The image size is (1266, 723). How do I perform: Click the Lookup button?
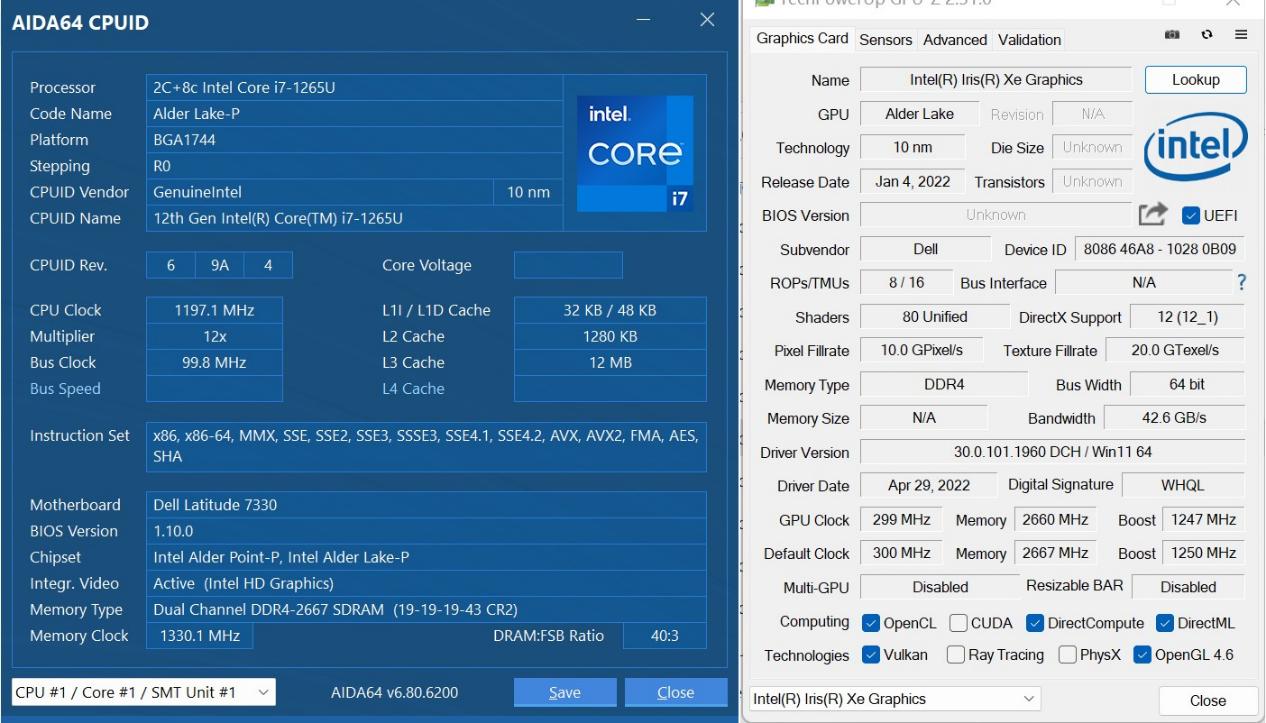[1196, 79]
